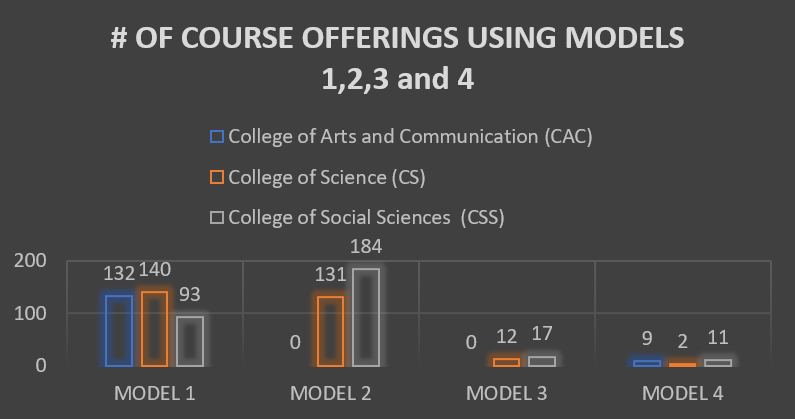Image resolution: width=795 pixels, height=419 pixels.
Task: Select the orange Model 2 bar labeled 131
Action: click(331, 331)
